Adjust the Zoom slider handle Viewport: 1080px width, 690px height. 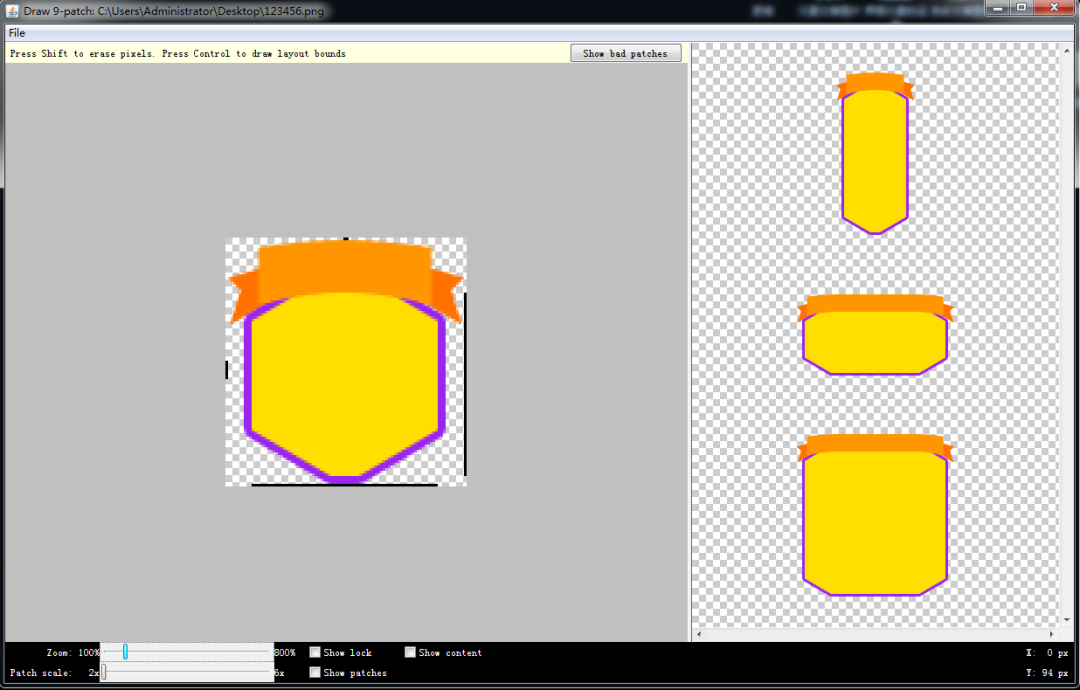click(x=125, y=651)
